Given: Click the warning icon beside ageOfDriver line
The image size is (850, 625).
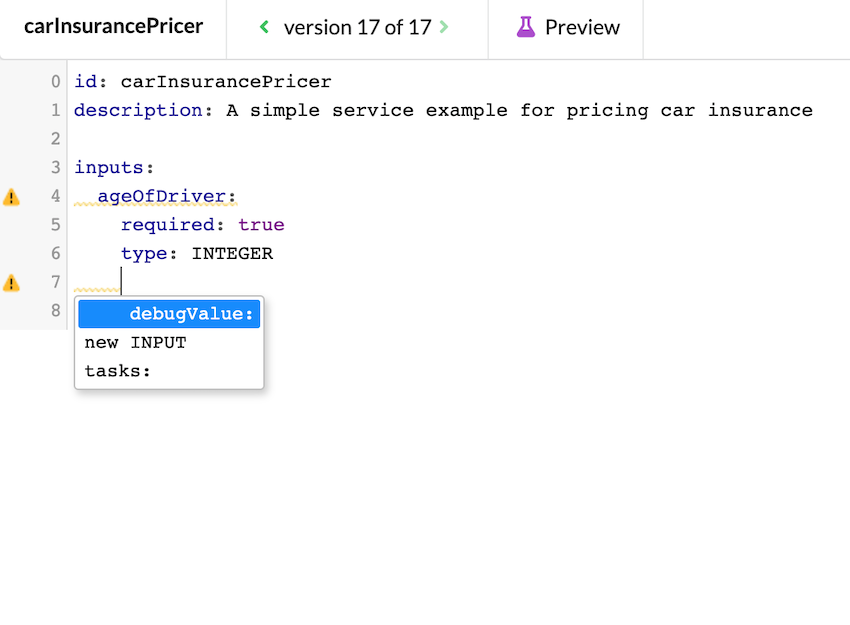Looking at the screenshot, I should 12,196.
